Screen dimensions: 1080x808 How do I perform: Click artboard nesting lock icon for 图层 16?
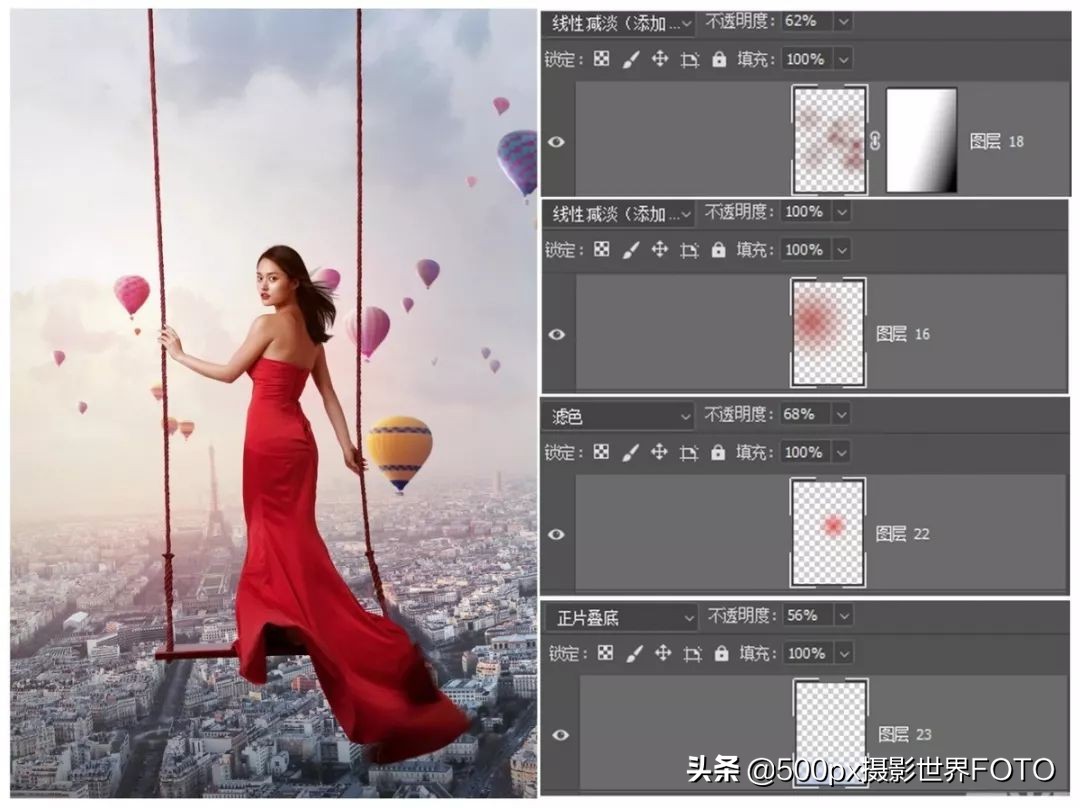tap(689, 250)
